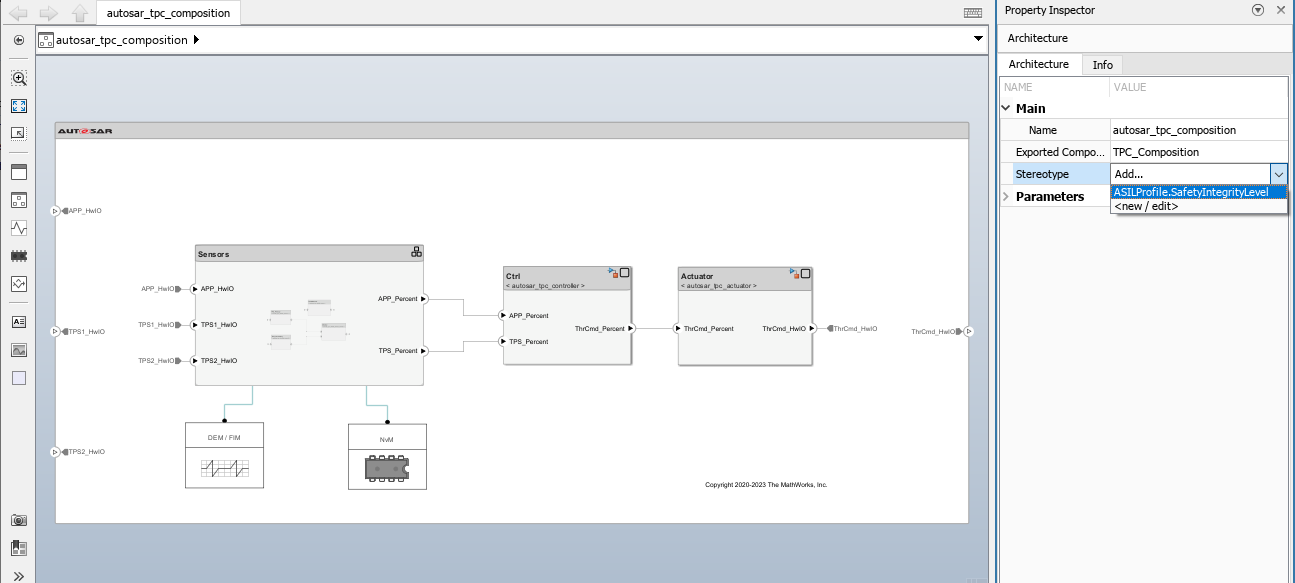Screen dimensions: 1295x583
Task: Click the NAME column header
Action: tap(1018, 87)
